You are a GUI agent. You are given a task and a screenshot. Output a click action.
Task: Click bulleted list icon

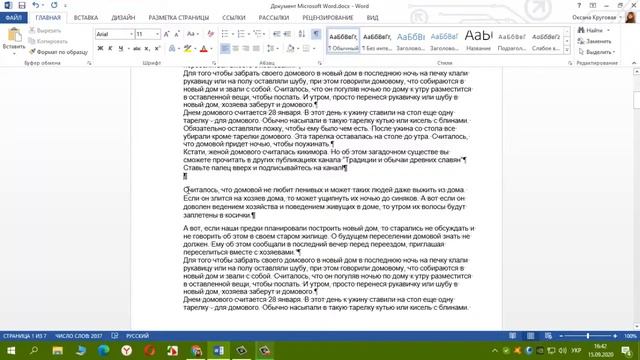[x=225, y=34]
